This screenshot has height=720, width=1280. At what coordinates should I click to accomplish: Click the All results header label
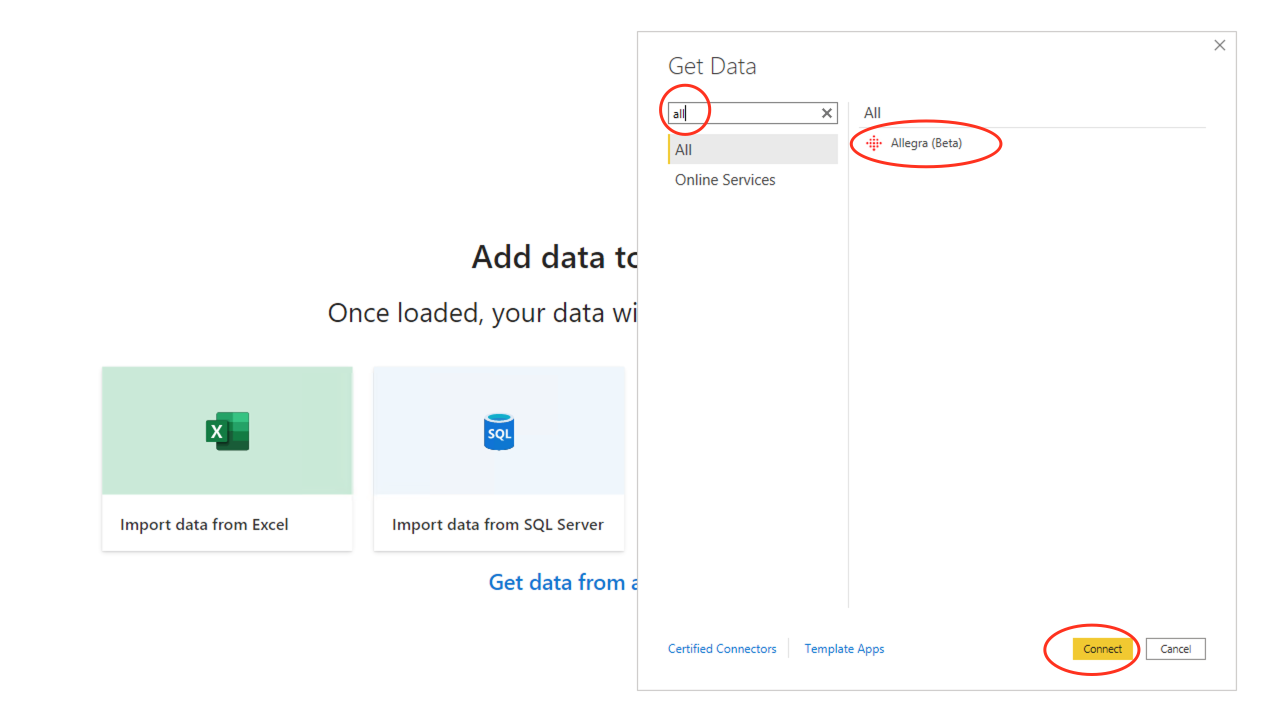(871, 112)
